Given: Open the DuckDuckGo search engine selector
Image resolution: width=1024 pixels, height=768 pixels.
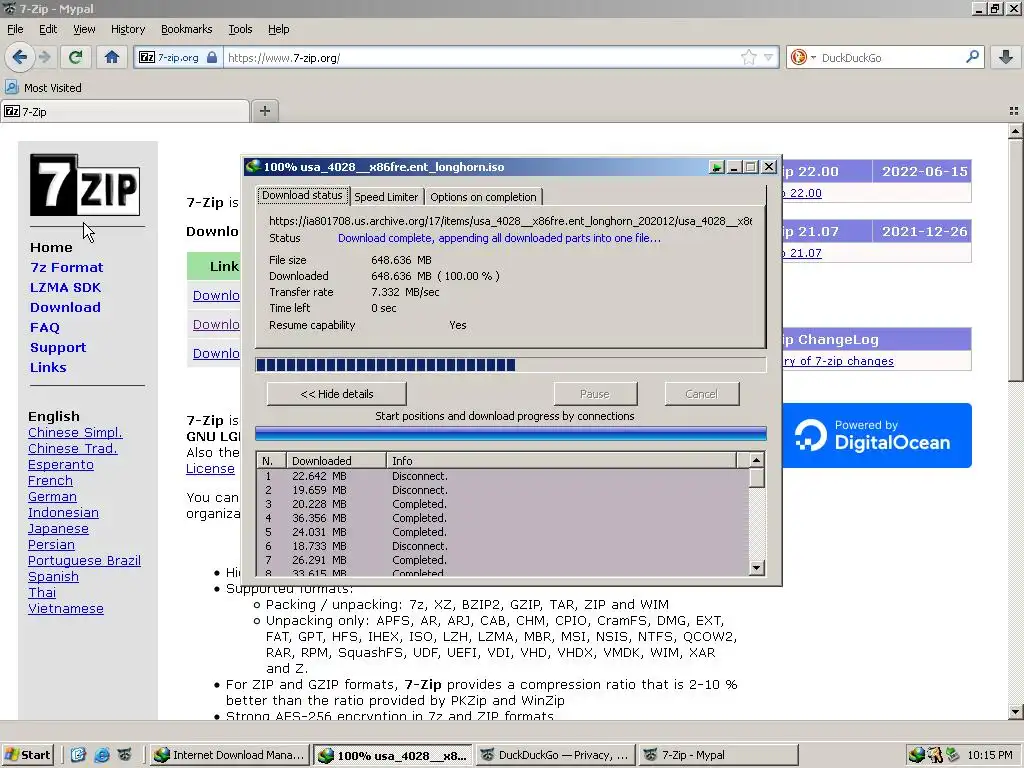Looking at the screenshot, I should (x=803, y=57).
